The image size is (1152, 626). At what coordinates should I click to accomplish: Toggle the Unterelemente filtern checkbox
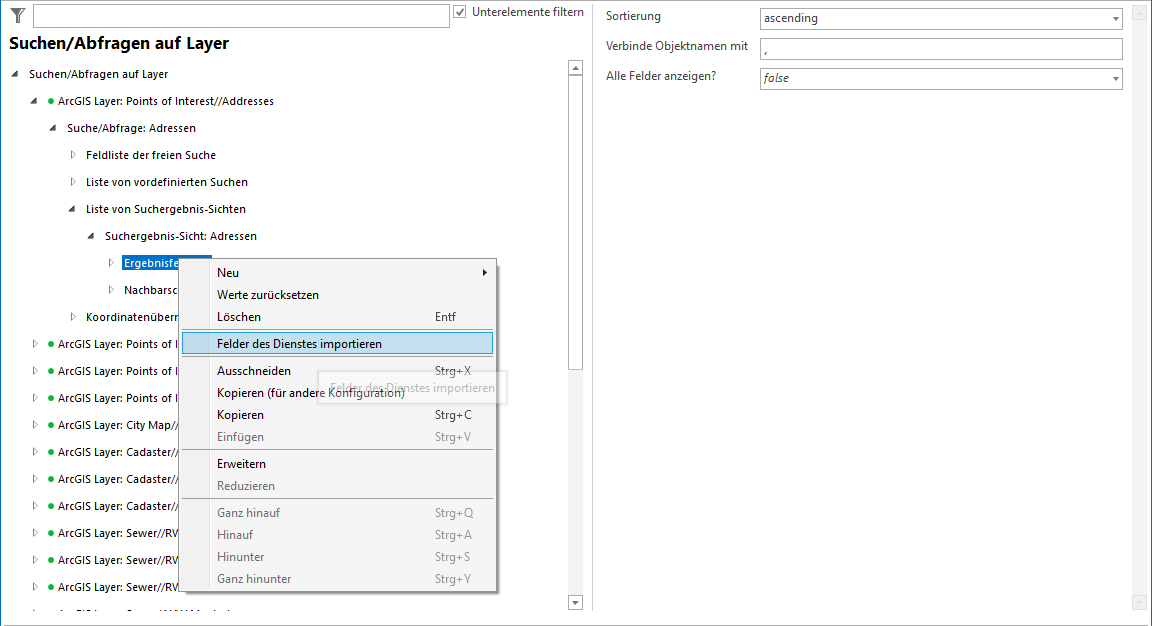tap(460, 13)
